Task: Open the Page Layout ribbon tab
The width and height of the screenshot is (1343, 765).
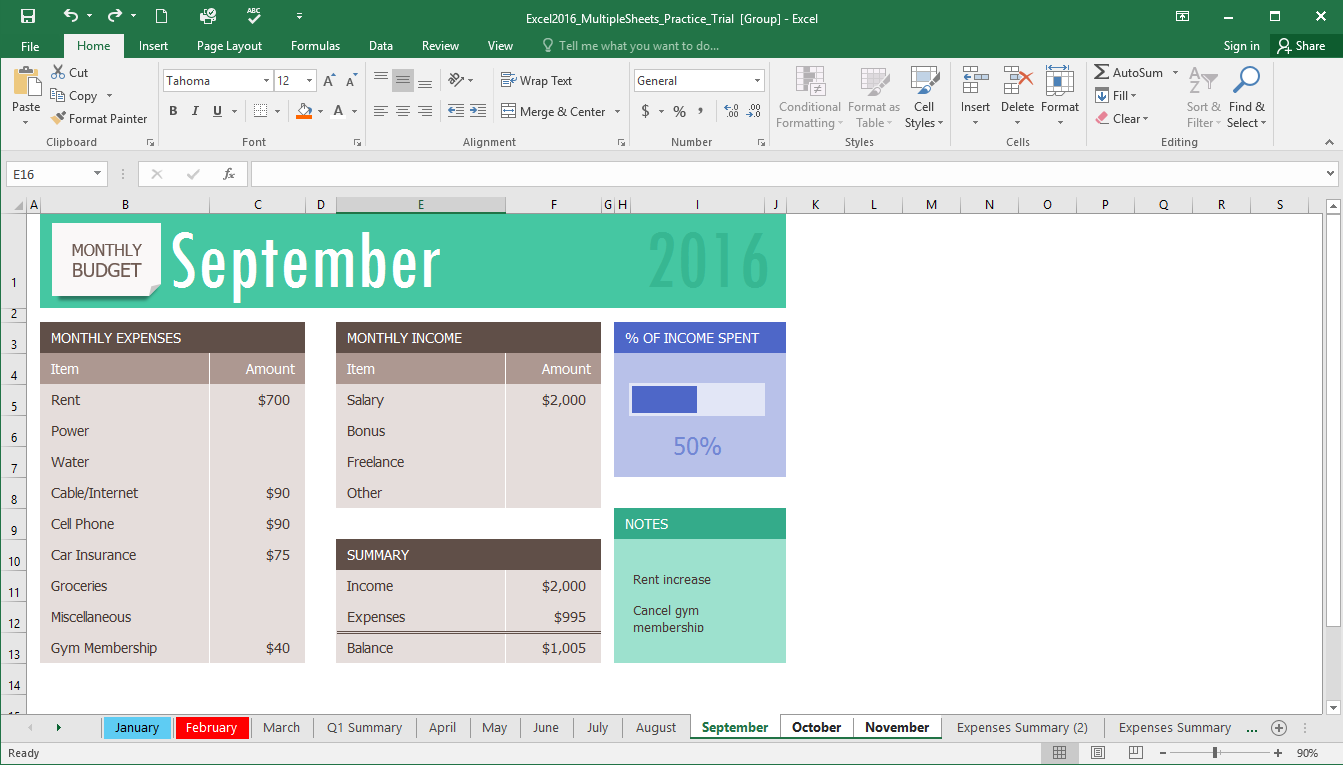Action: pos(229,46)
